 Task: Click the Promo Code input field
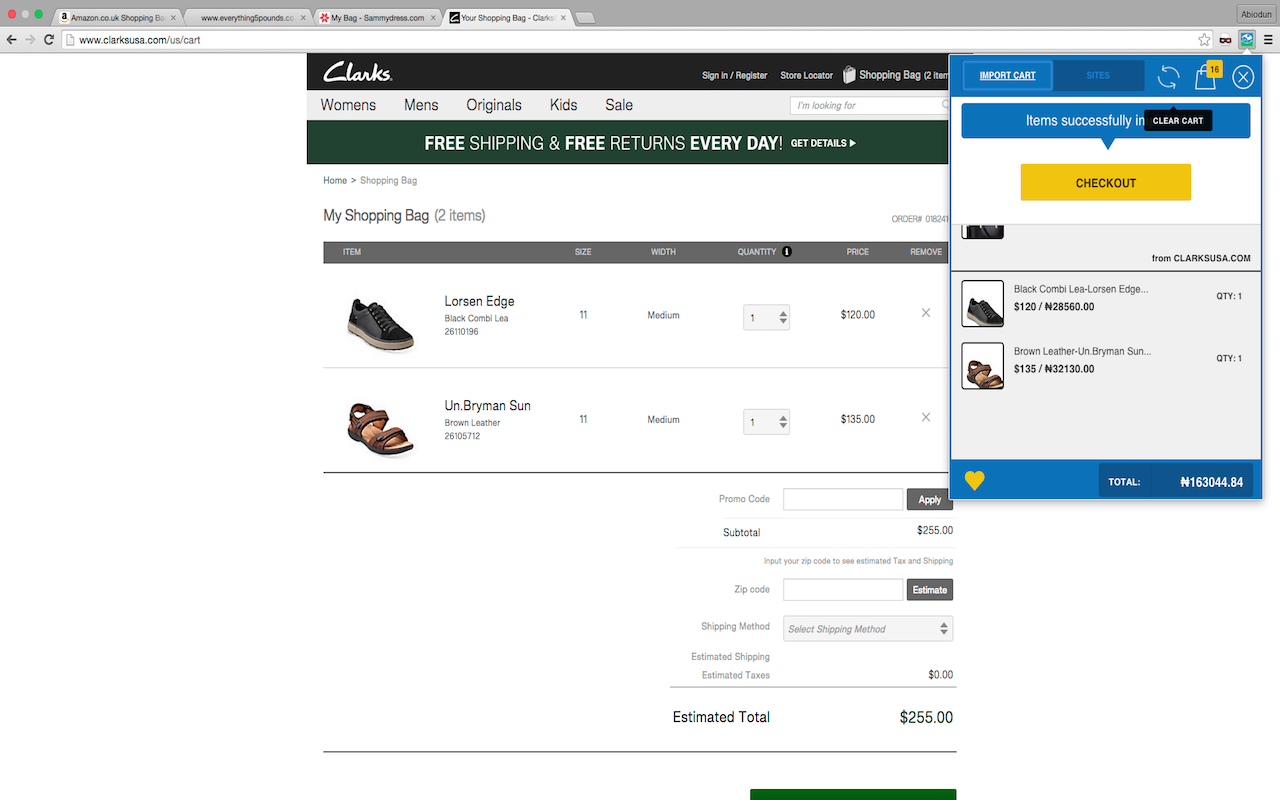(x=843, y=499)
